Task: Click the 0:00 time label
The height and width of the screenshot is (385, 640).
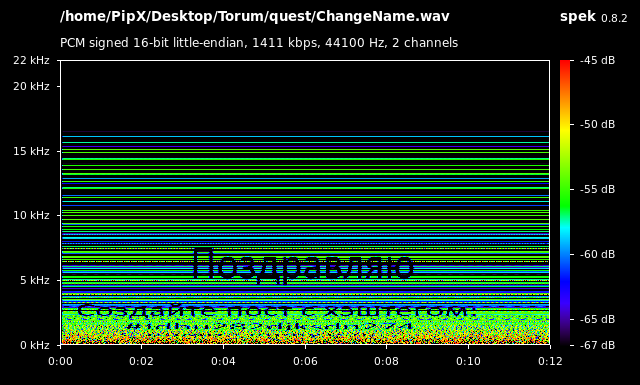Action: click(x=60, y=361)
